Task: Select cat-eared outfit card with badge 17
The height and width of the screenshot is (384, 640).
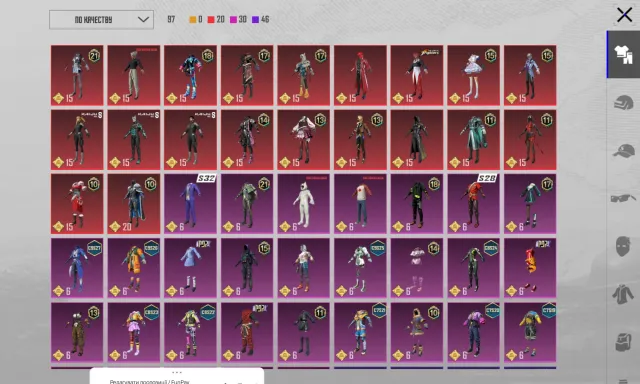Action: (x=304, y=75)
